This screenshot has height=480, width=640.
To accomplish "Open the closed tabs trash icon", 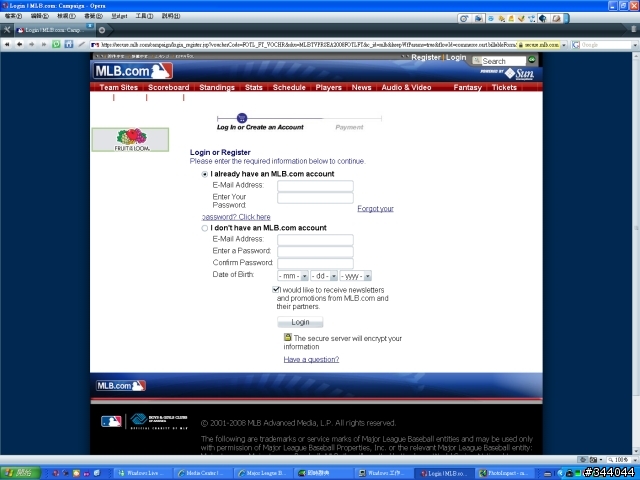I will 633,29.
